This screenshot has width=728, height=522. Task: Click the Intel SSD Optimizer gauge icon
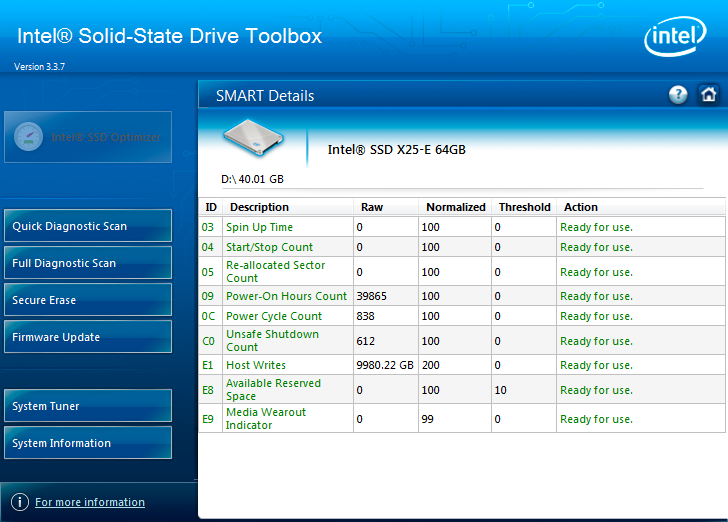coord(28,137)
